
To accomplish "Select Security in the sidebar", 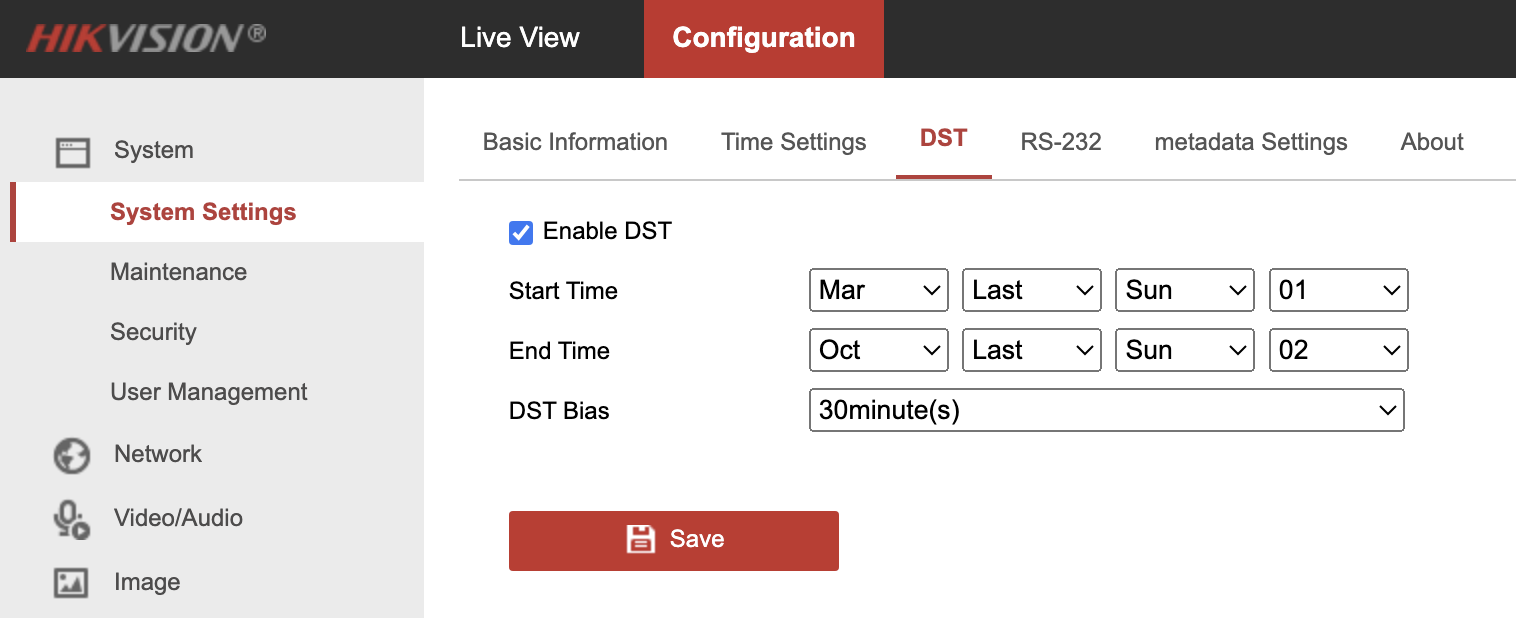I will pos(153,332).
